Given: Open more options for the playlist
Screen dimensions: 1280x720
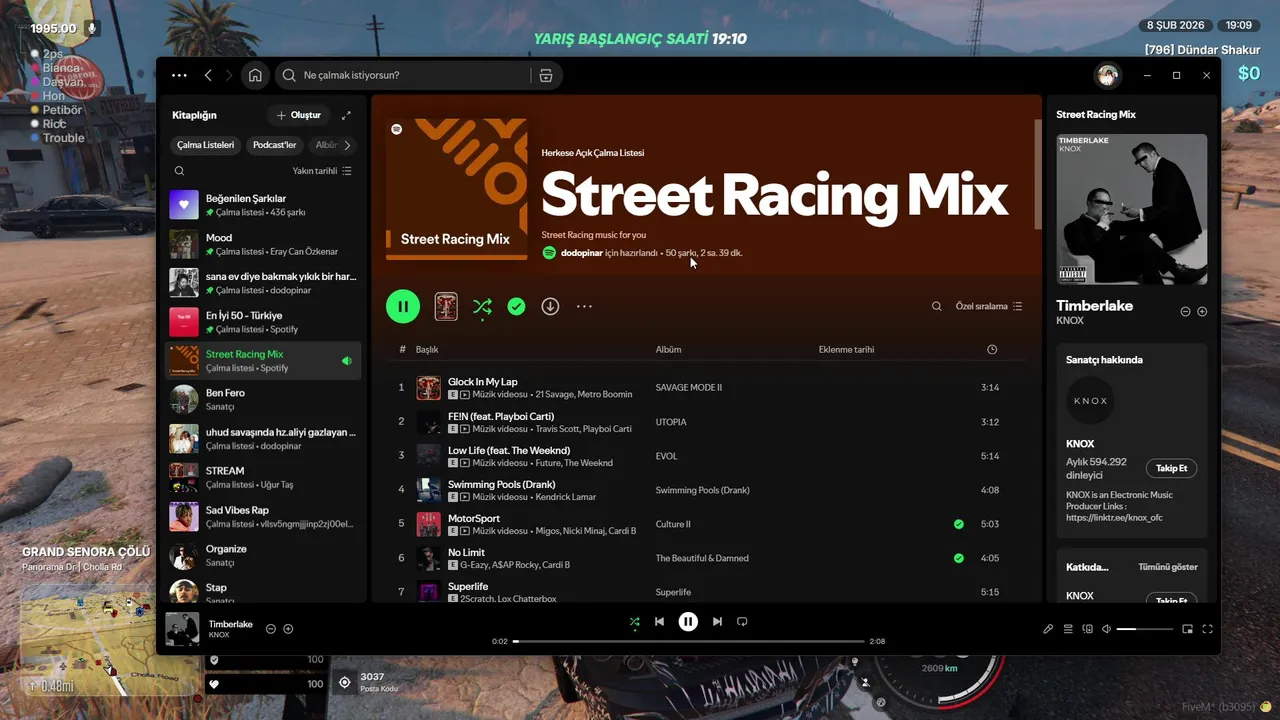Looking at the screenshot, I should (584, 306).
